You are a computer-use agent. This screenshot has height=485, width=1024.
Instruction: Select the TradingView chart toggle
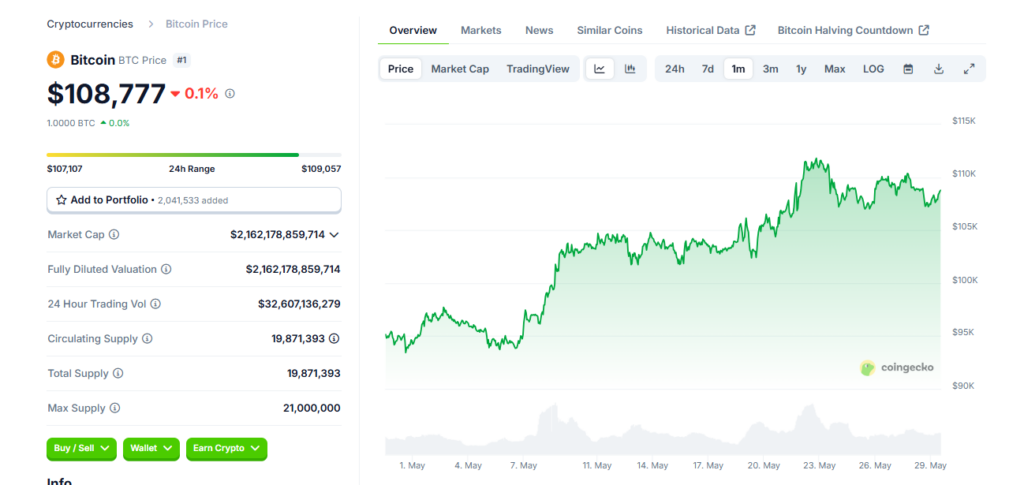pos(538,69)
